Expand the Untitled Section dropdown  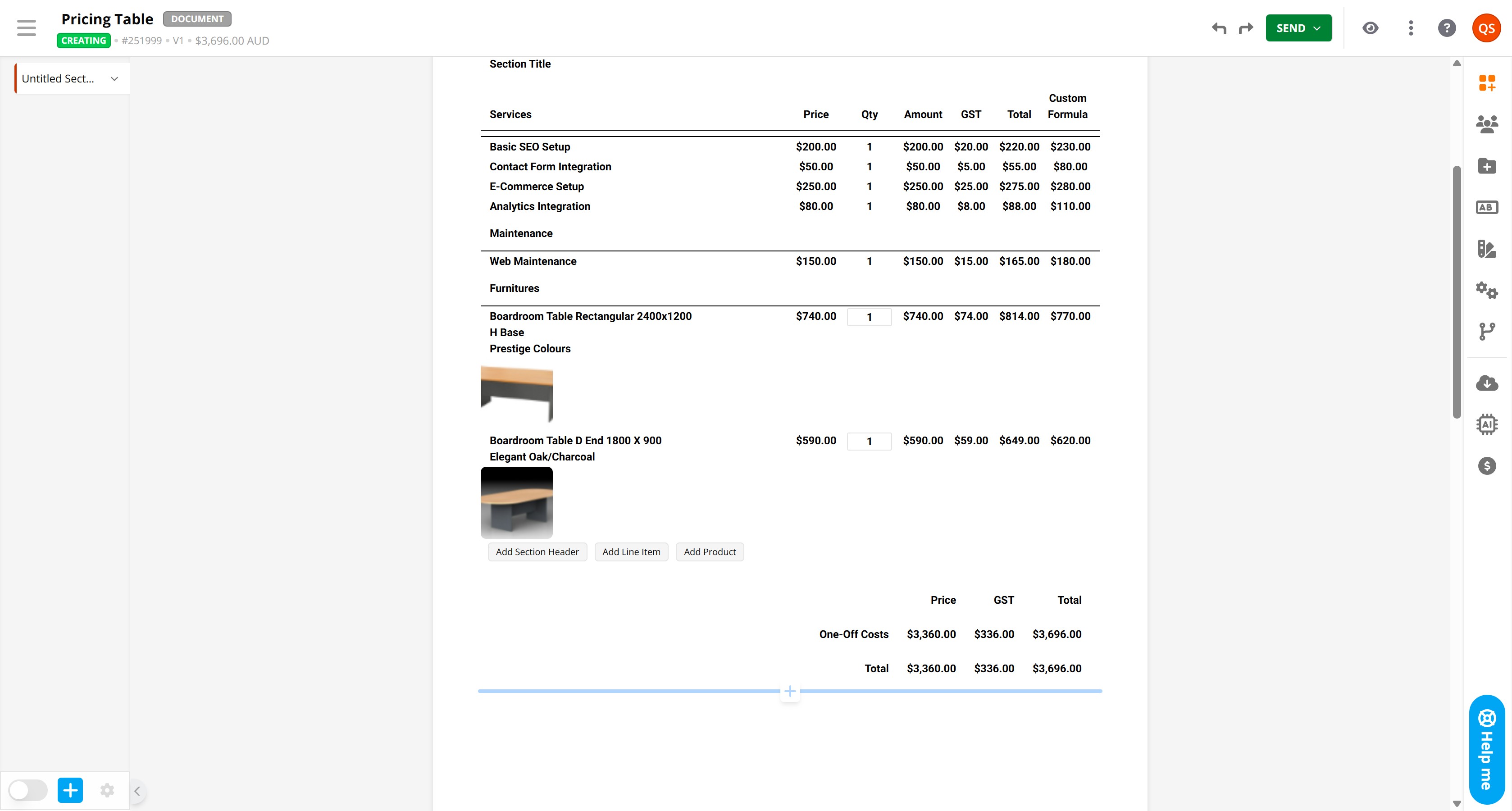pos(114,79)
